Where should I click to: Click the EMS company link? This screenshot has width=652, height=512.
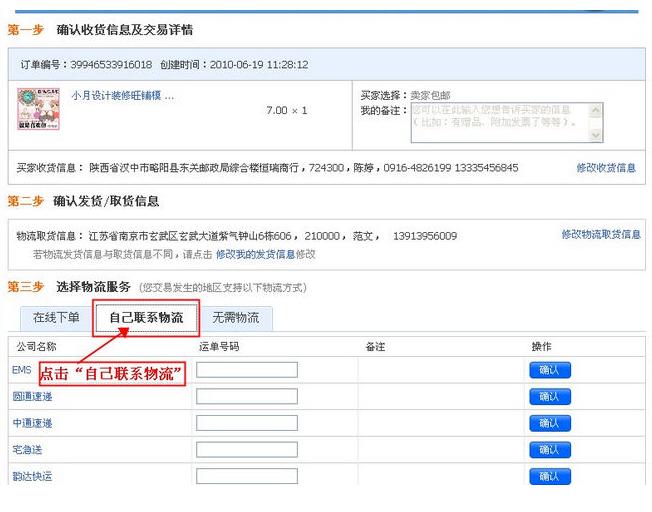(22, 370)
